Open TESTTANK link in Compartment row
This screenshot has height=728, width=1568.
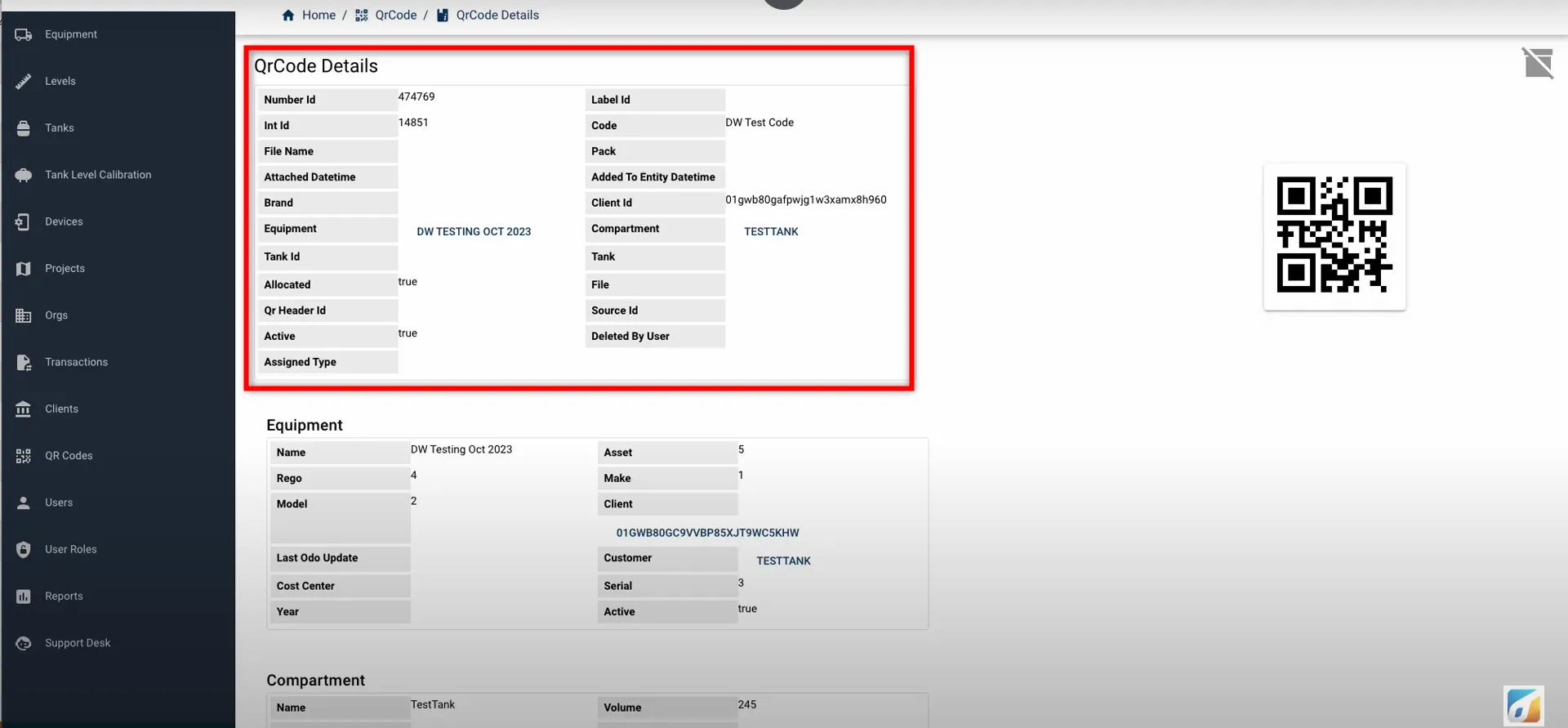[x=771, y=232]
